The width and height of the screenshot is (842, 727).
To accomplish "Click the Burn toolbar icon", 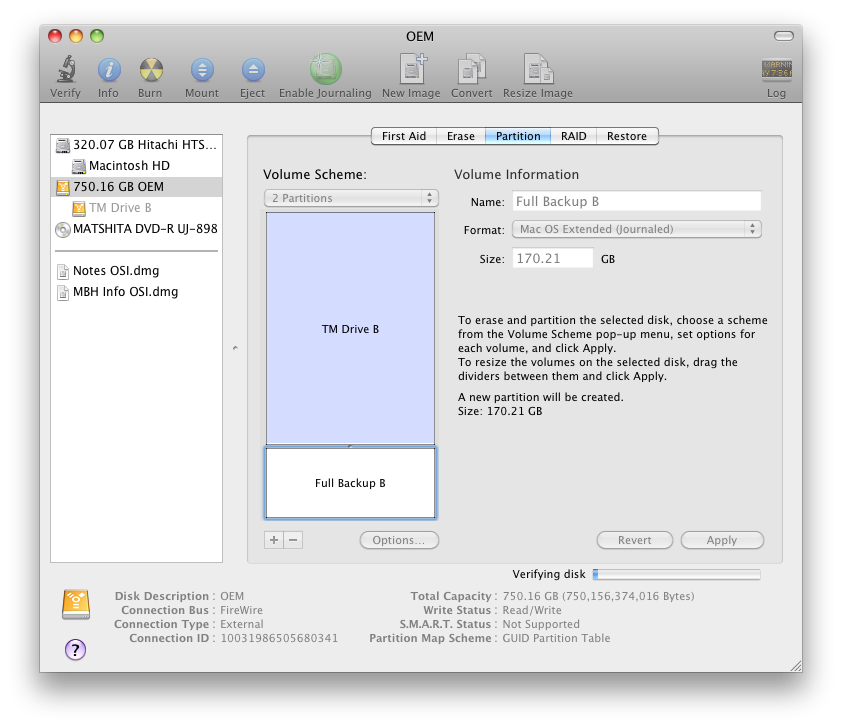I will (151, 70).
